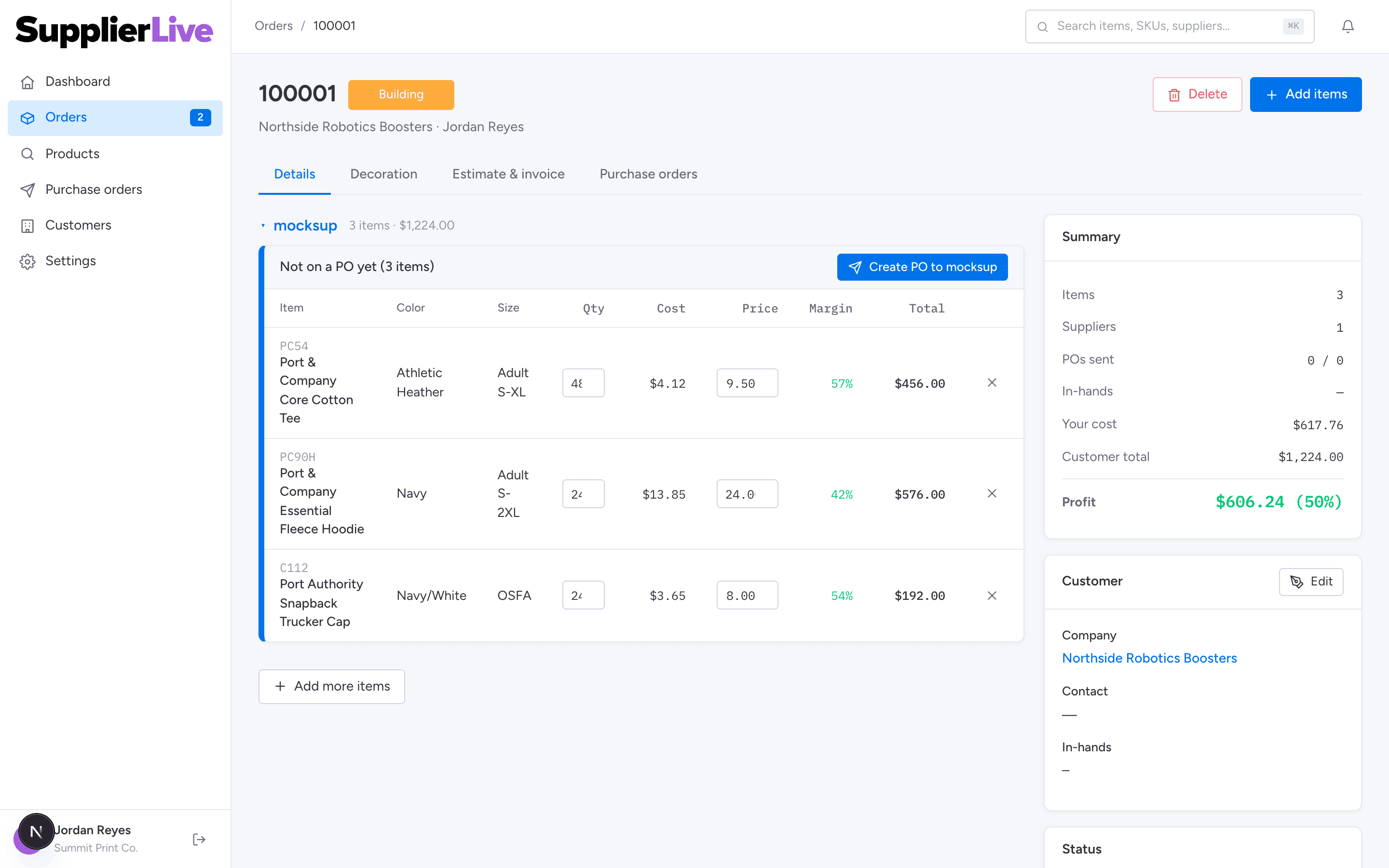This screenshot has width=1389, height=868.
Task: Remove the C112 Snapback Trucker Cap row
Action: click(992, 596)
